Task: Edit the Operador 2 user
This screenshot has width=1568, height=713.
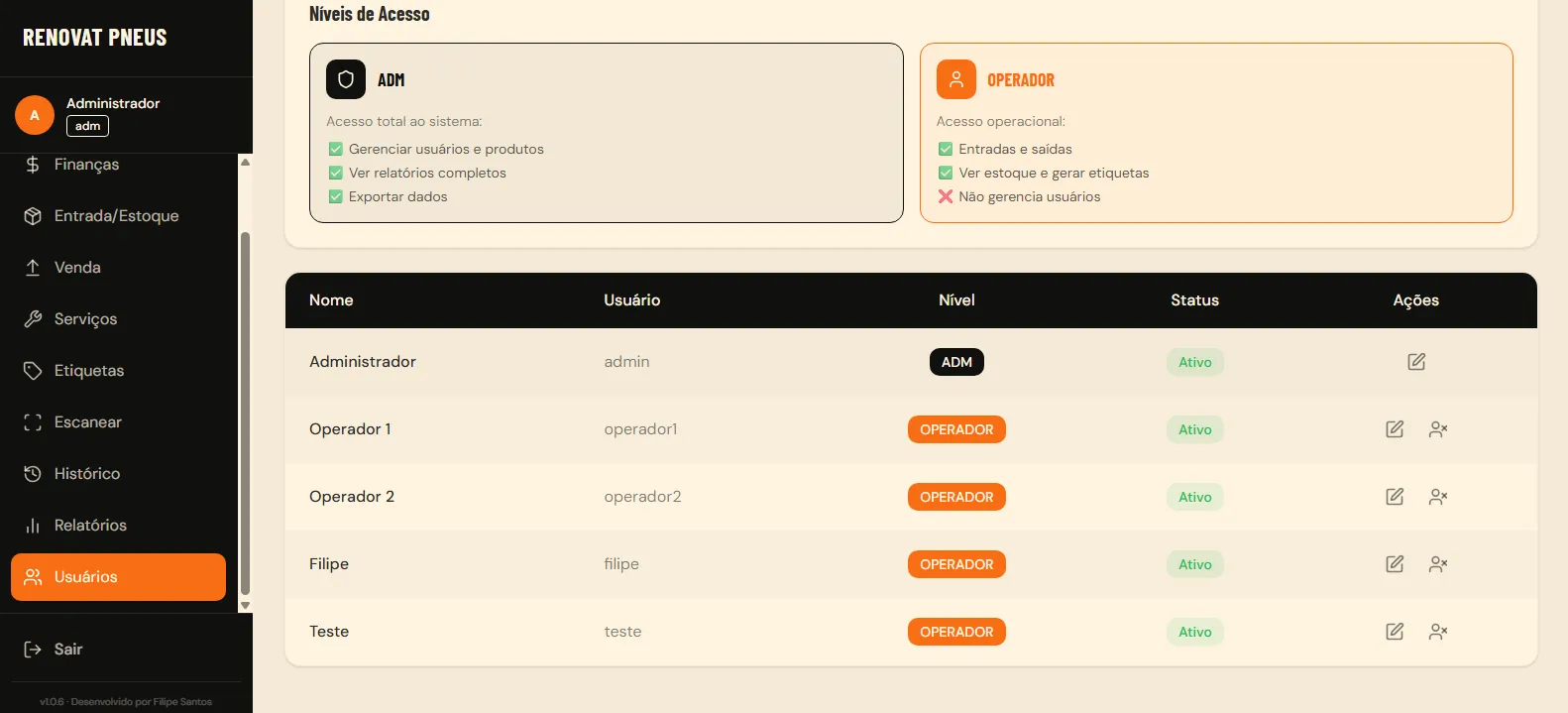Action: tap(1395, 497)
